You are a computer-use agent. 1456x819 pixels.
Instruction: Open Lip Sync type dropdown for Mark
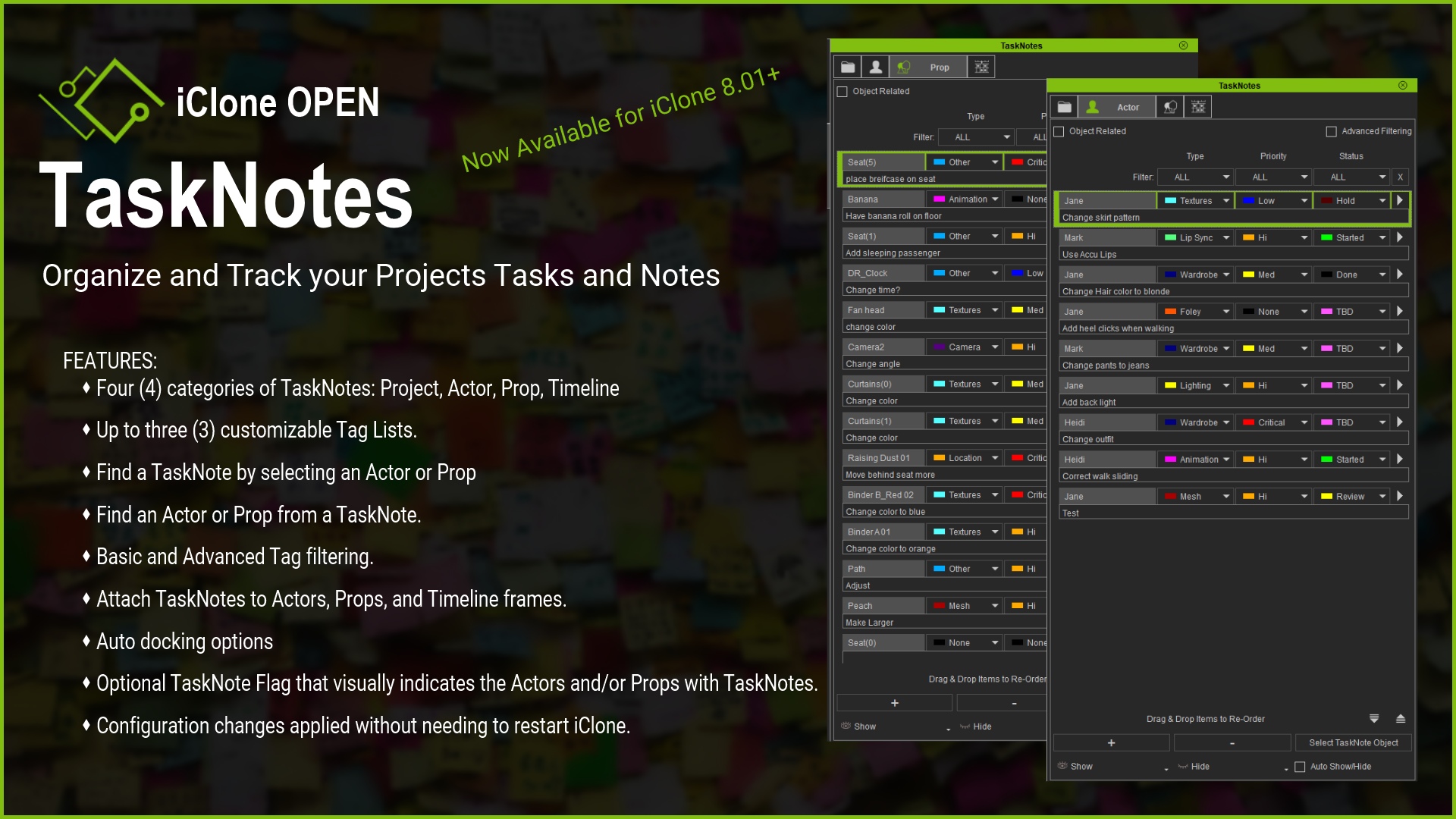[x=1195, y=237]
